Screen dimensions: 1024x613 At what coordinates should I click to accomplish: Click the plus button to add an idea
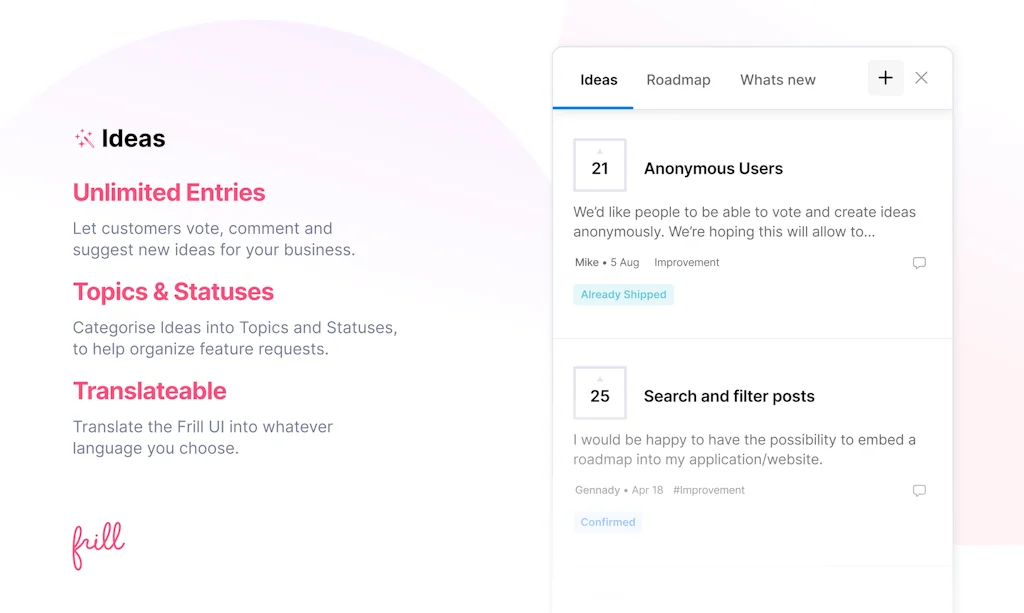click(x=885, y=78)
